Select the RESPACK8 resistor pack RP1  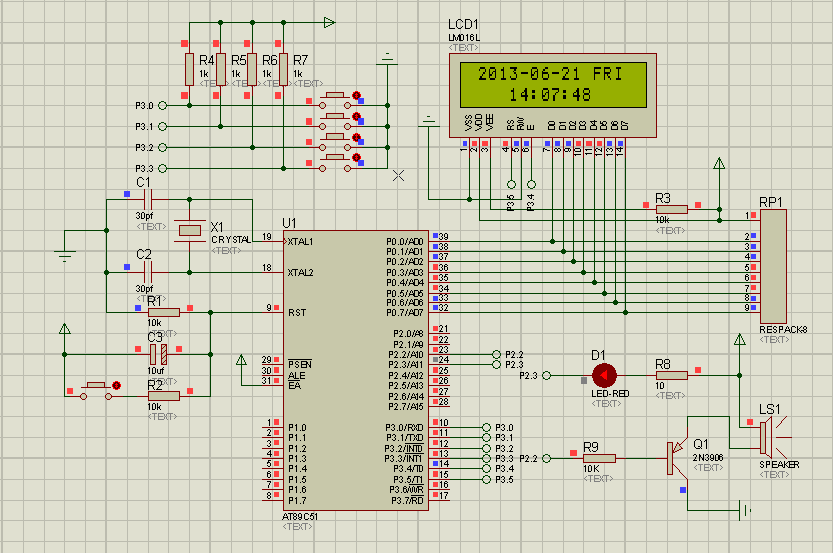773,266
